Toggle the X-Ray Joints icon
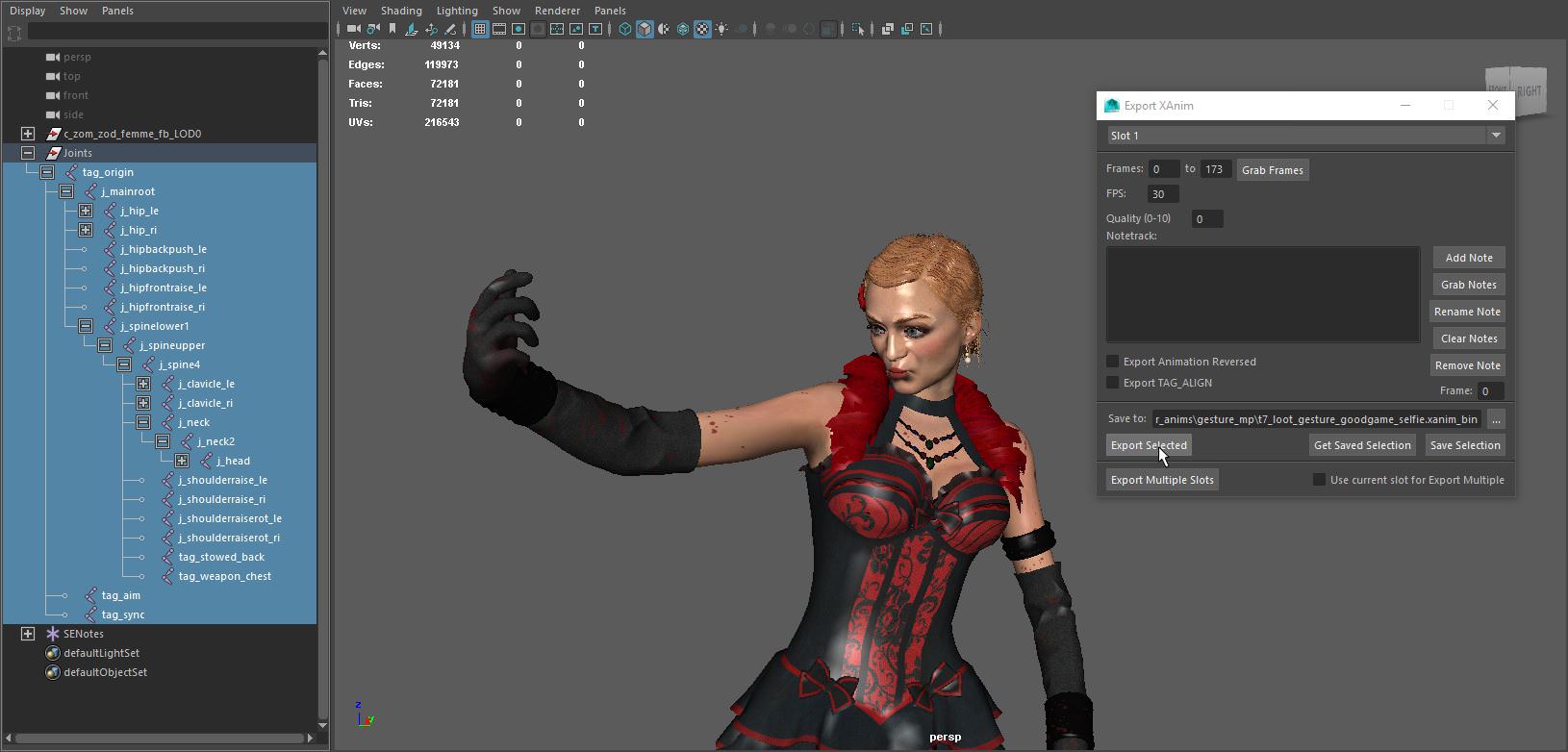 [x=925, y=29]
